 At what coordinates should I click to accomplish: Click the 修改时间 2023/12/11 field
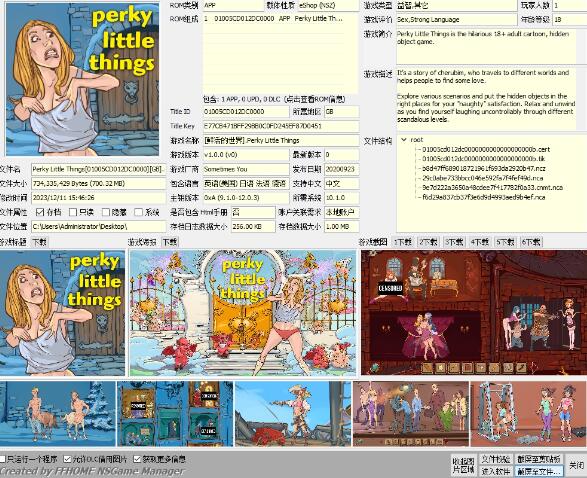click(x=98, y=198)
